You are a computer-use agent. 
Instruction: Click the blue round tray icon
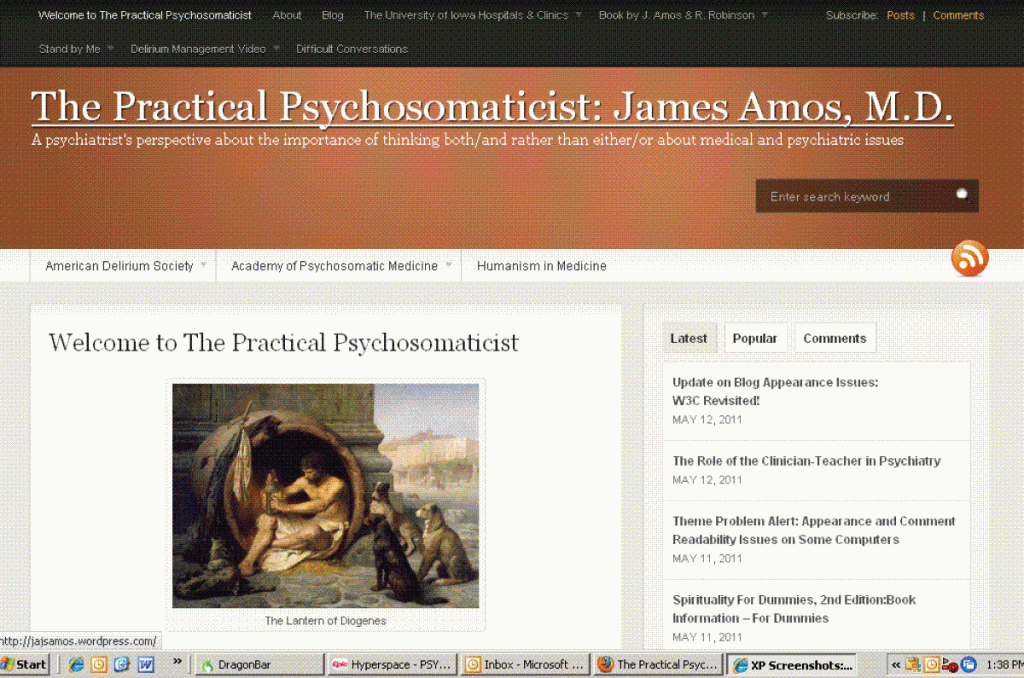(968, 665)
